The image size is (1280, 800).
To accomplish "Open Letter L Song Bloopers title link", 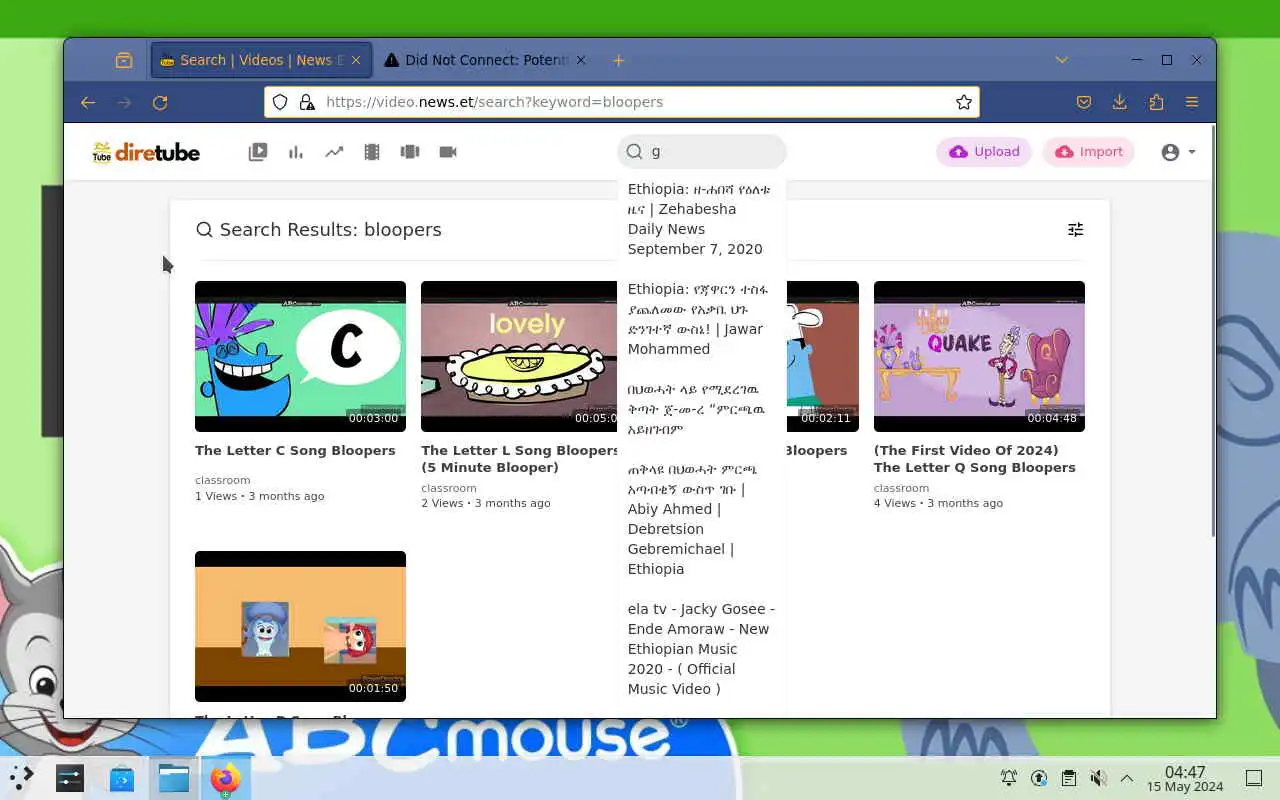I will coord(520,459).
